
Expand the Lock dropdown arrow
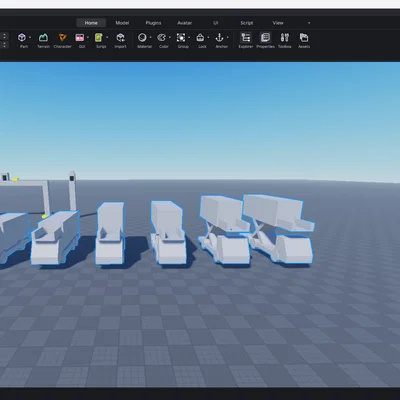tap(208, 37)
